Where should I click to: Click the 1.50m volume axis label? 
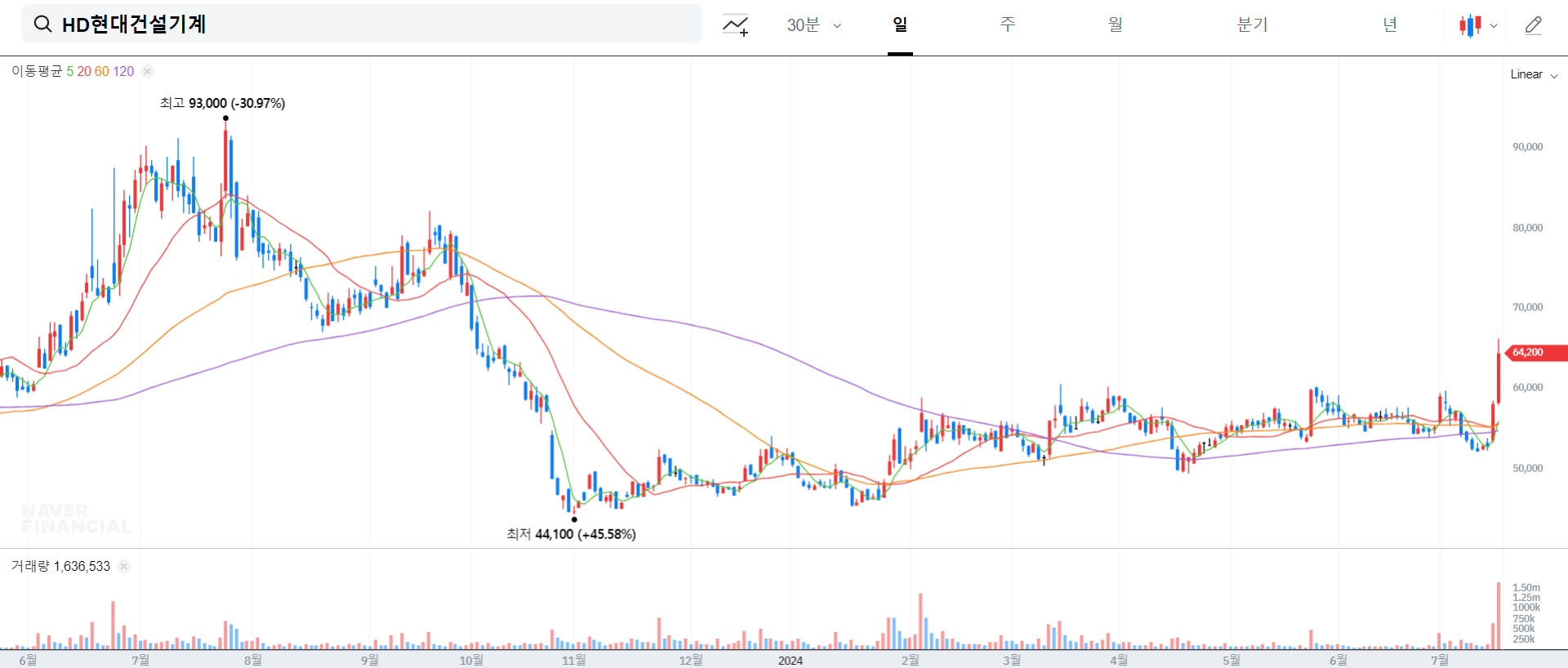[x=1526, y=587]
